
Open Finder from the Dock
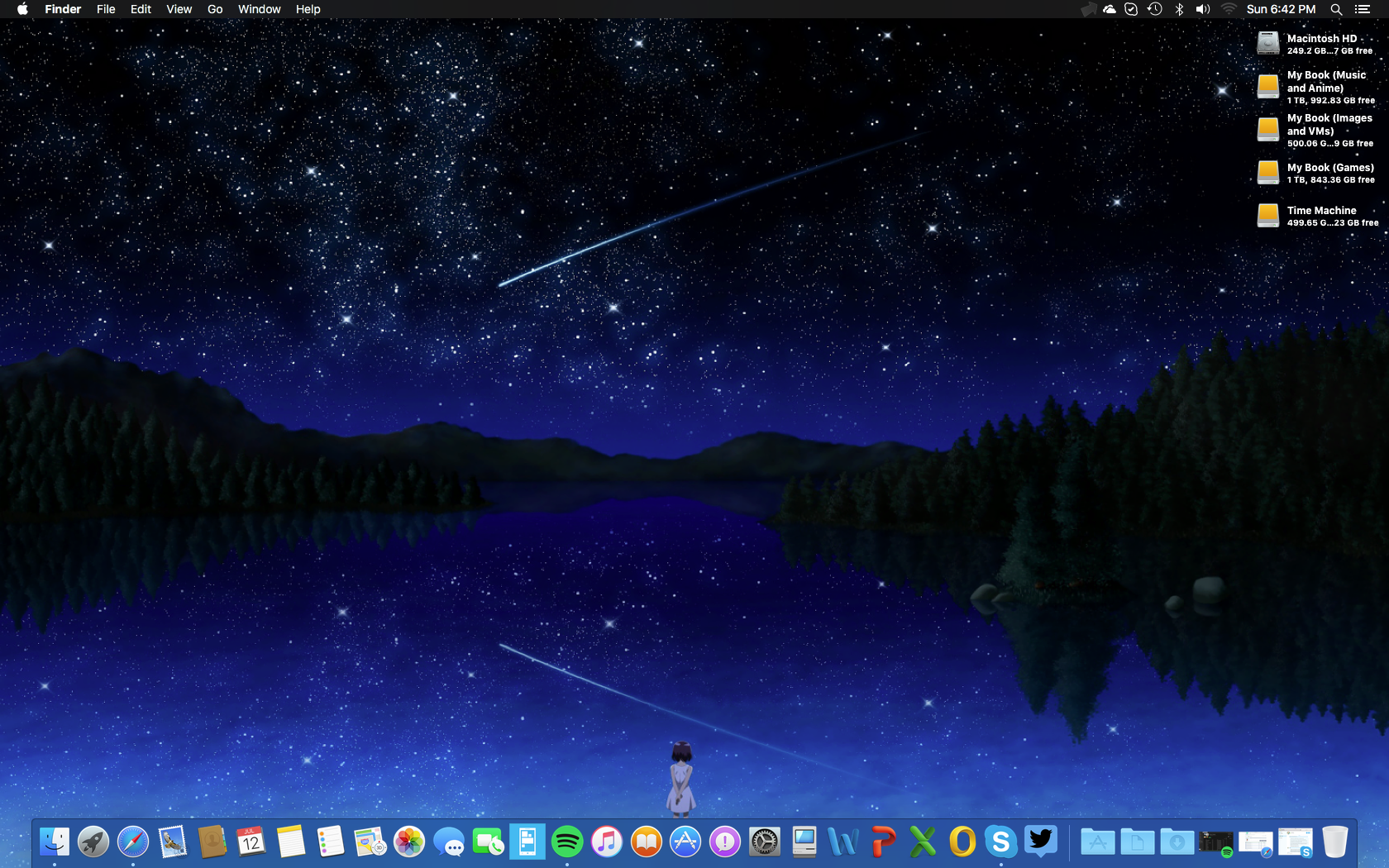tap(55, 842)
